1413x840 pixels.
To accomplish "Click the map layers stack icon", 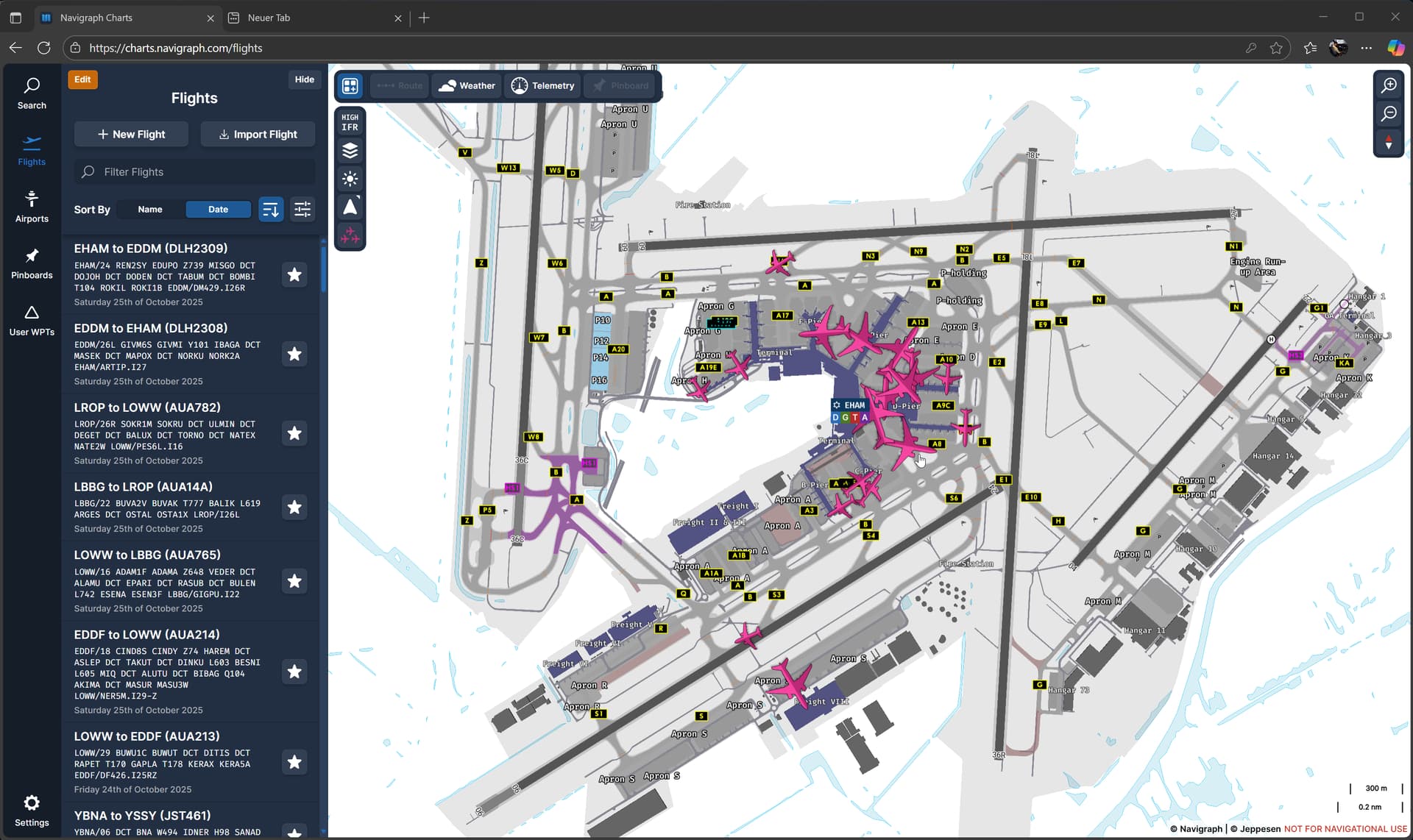I will point(350,151).
